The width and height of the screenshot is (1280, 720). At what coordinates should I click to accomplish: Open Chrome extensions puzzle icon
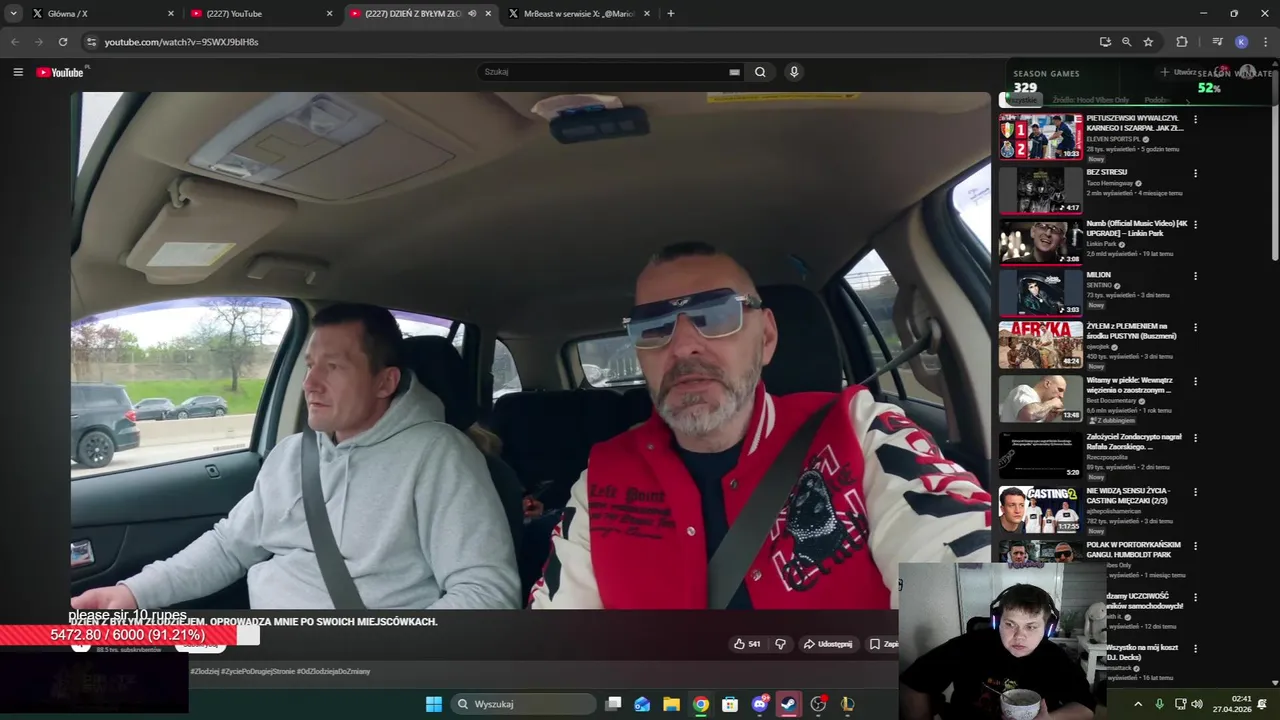pos(1182,42)
